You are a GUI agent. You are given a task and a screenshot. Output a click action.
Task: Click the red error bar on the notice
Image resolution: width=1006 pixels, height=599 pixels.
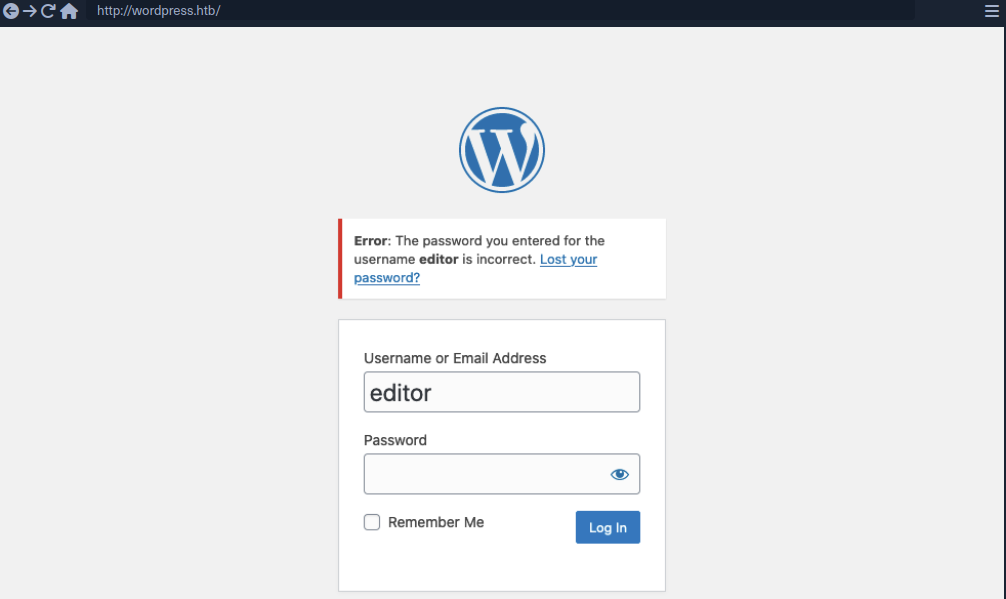[x=340, y=258]
